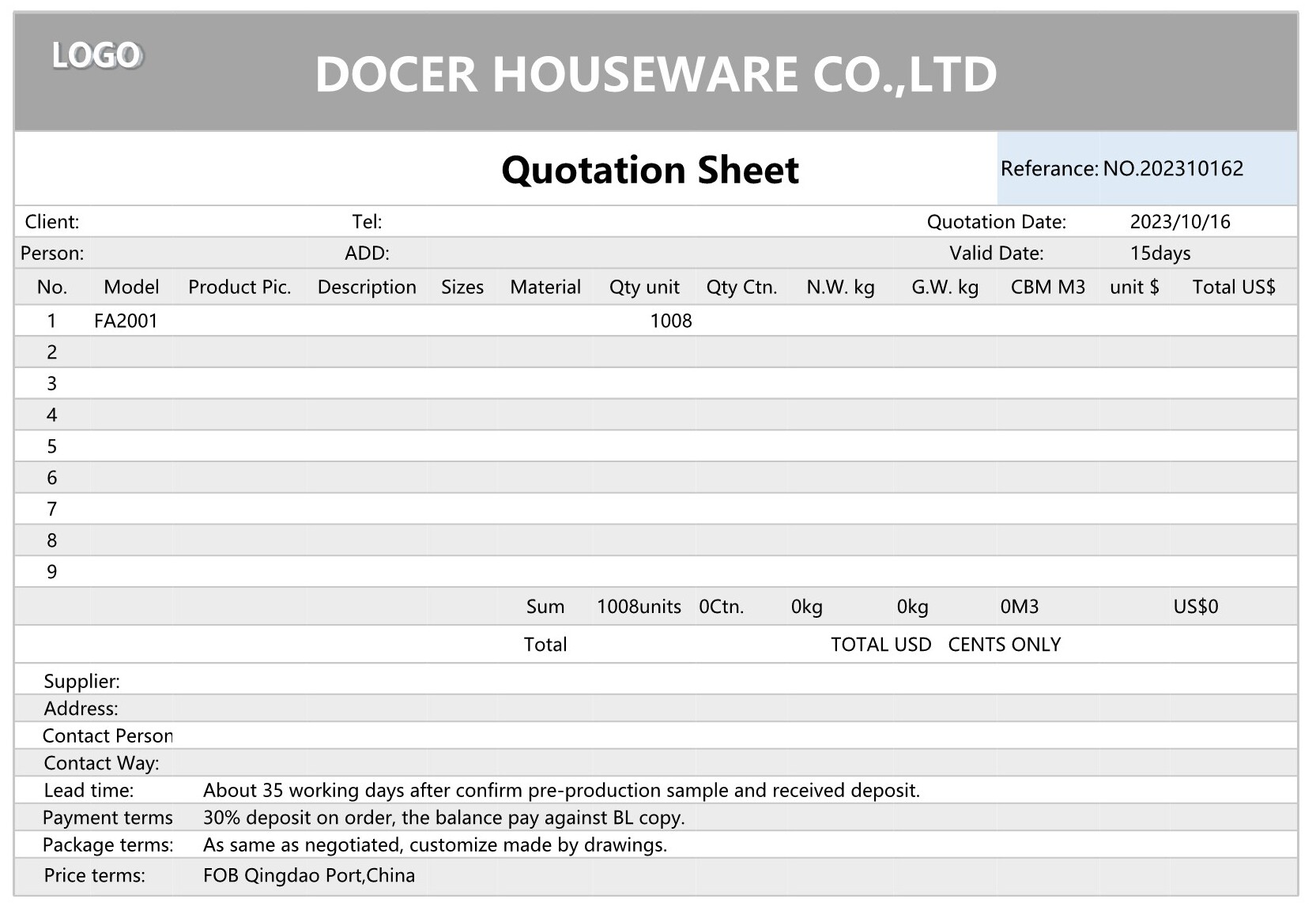
Task: Select the DOCER HOUSEWARE CO.,LTD title
Action: [x=655, y=74]
